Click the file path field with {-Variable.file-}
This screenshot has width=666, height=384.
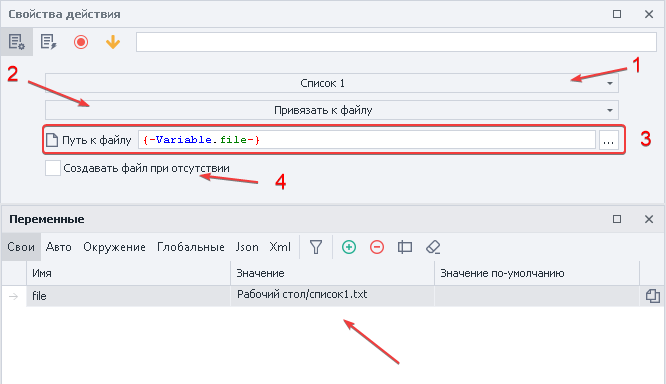pyautogui.click(x=367, y=140)
